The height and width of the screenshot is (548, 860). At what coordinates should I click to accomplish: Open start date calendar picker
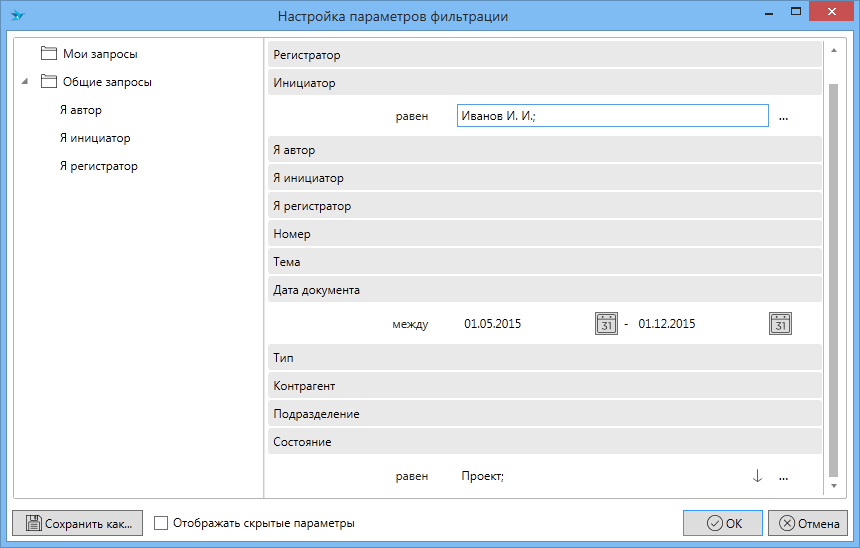pos(606,324)
